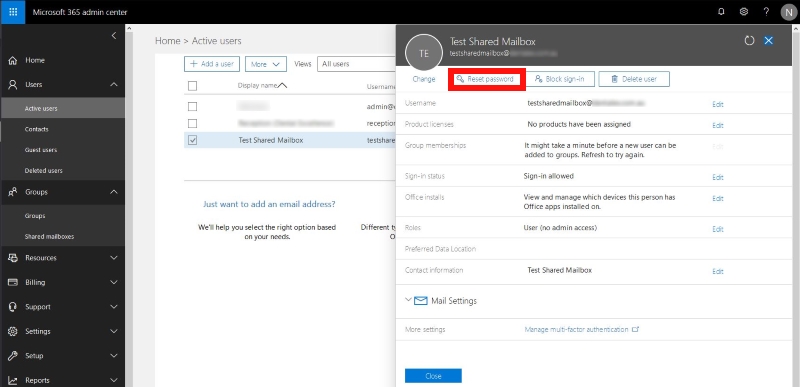The width and height of the screenshot is (800, 387).
Task: Click the Resources icon in sidebar
Action: point(13,258)
